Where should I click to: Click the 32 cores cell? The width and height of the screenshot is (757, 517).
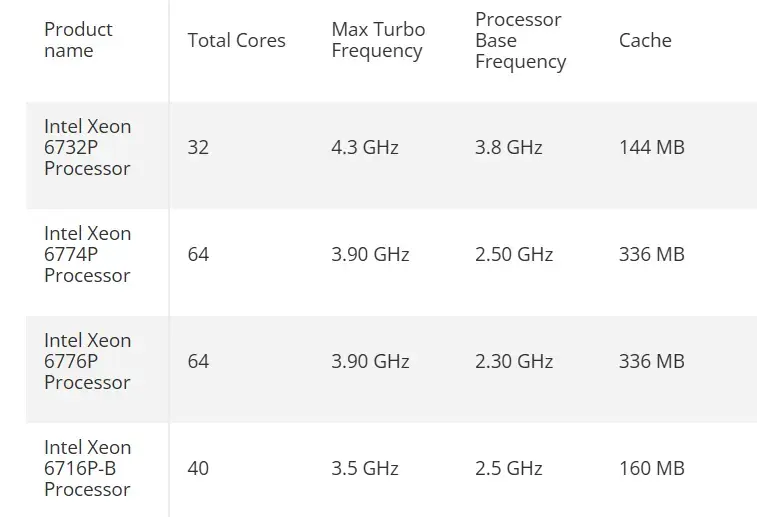pyautogui.click(x=198, y=147)
